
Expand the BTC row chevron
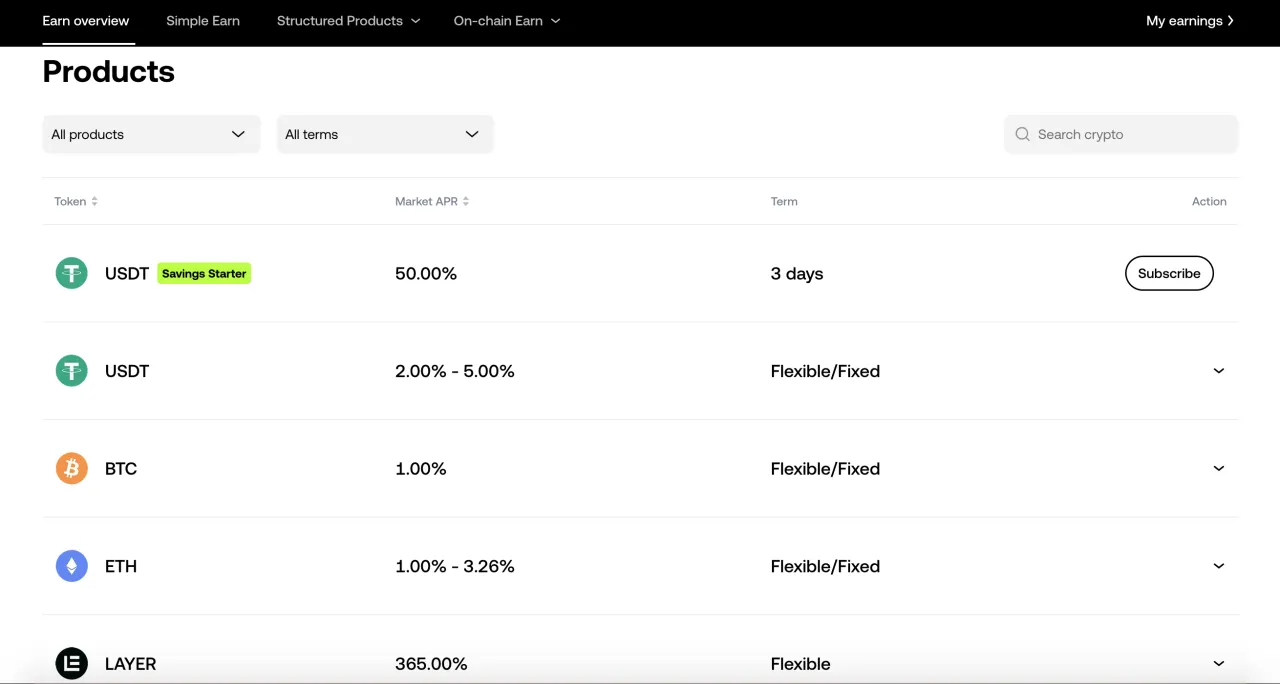(1218, 468)
